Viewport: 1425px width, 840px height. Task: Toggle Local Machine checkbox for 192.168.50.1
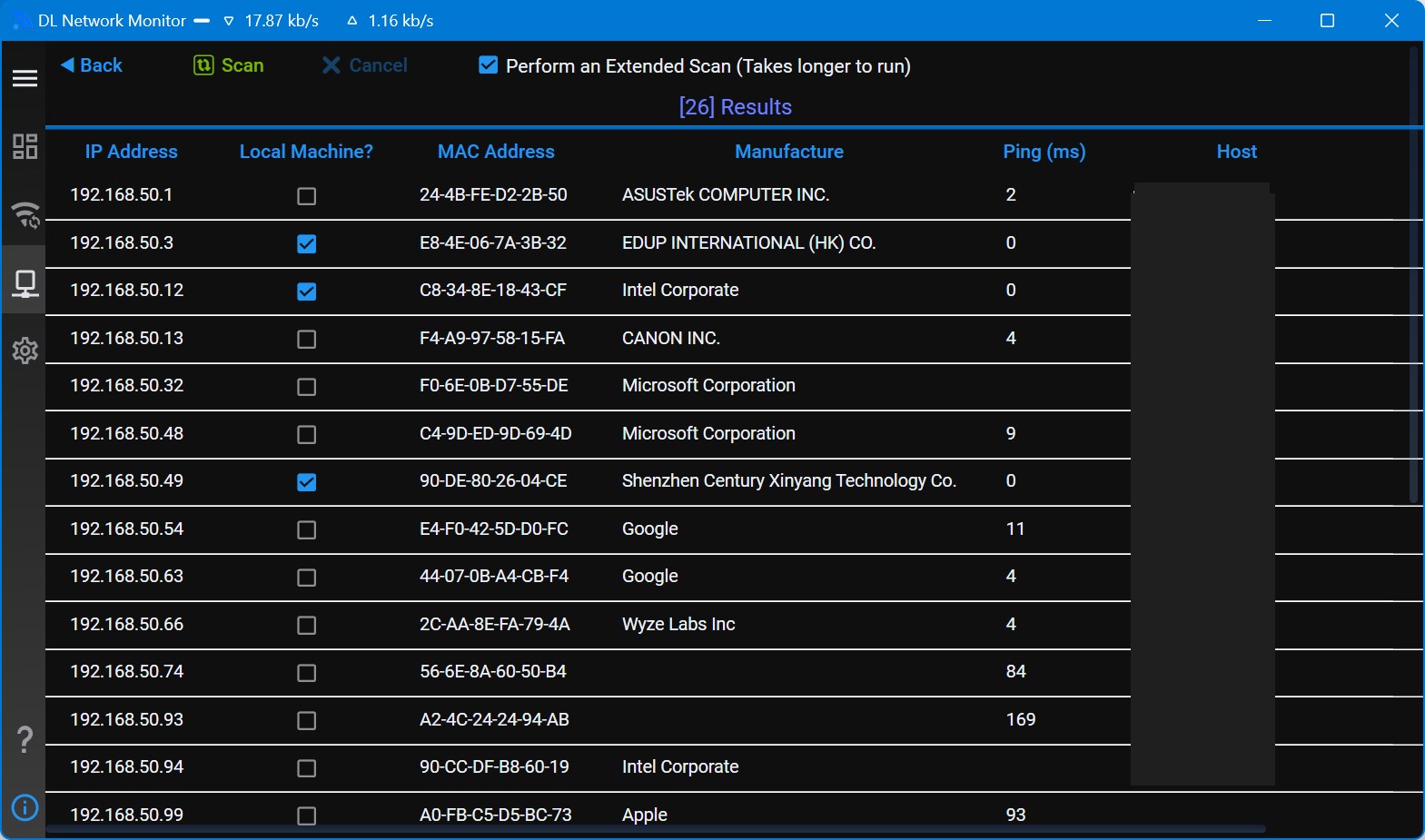click(307, 196)
